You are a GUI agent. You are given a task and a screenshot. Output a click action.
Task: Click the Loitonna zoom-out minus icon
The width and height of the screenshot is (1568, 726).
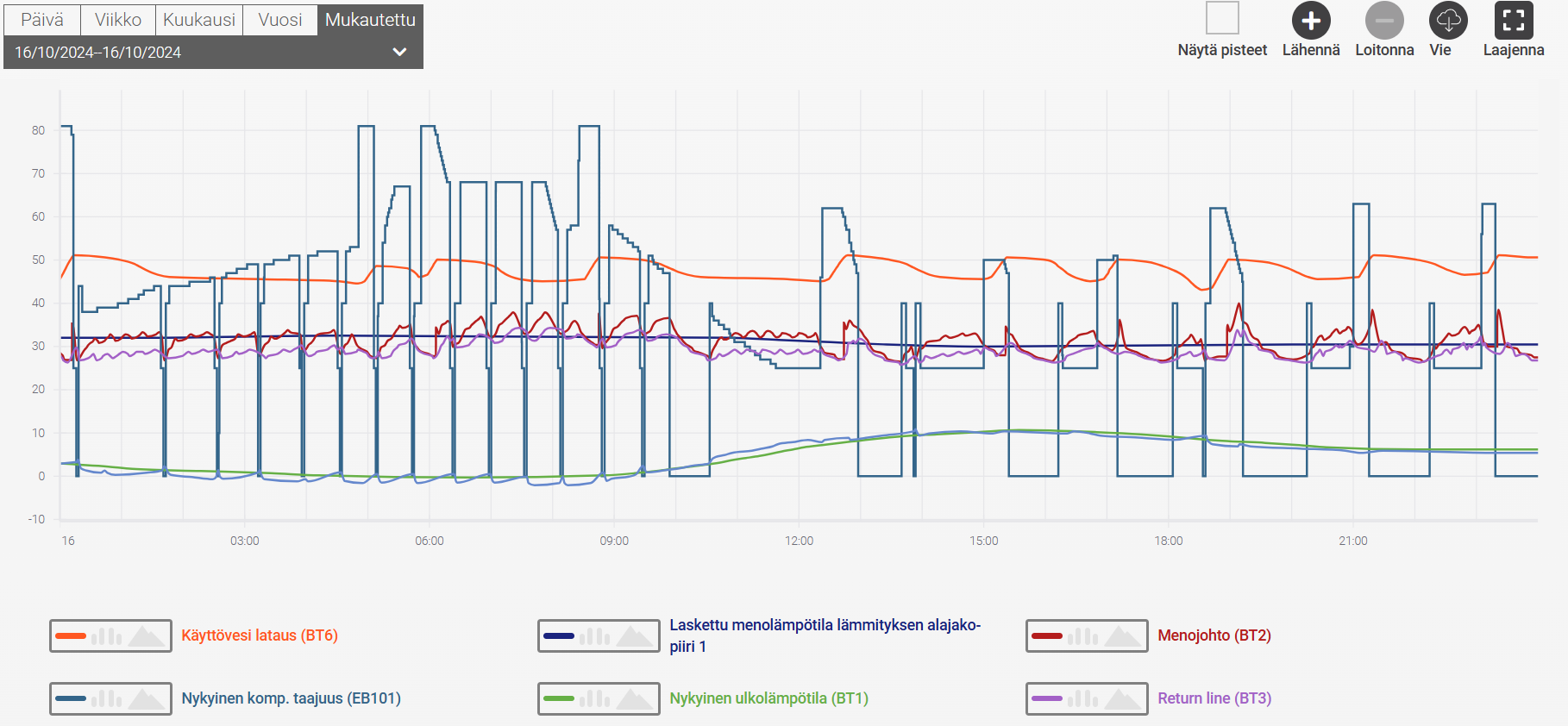click(1384, 21)
